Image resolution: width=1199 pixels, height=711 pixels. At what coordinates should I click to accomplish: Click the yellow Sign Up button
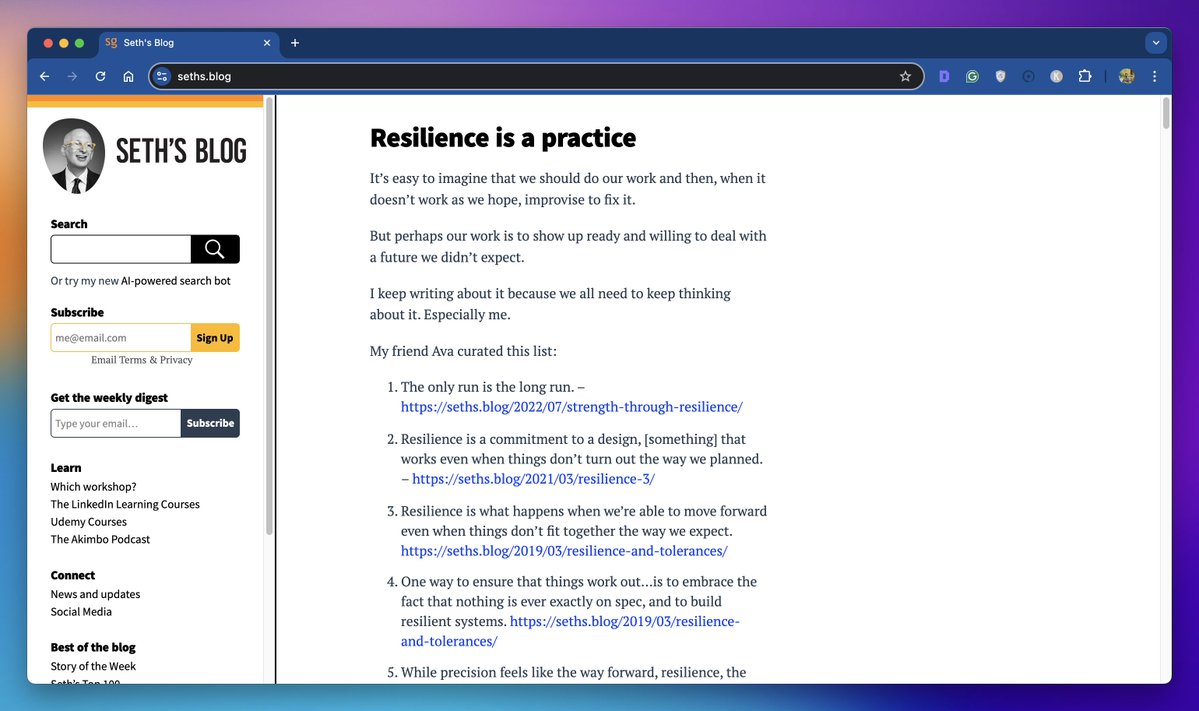pyautogui.click(x=215, y=338)
